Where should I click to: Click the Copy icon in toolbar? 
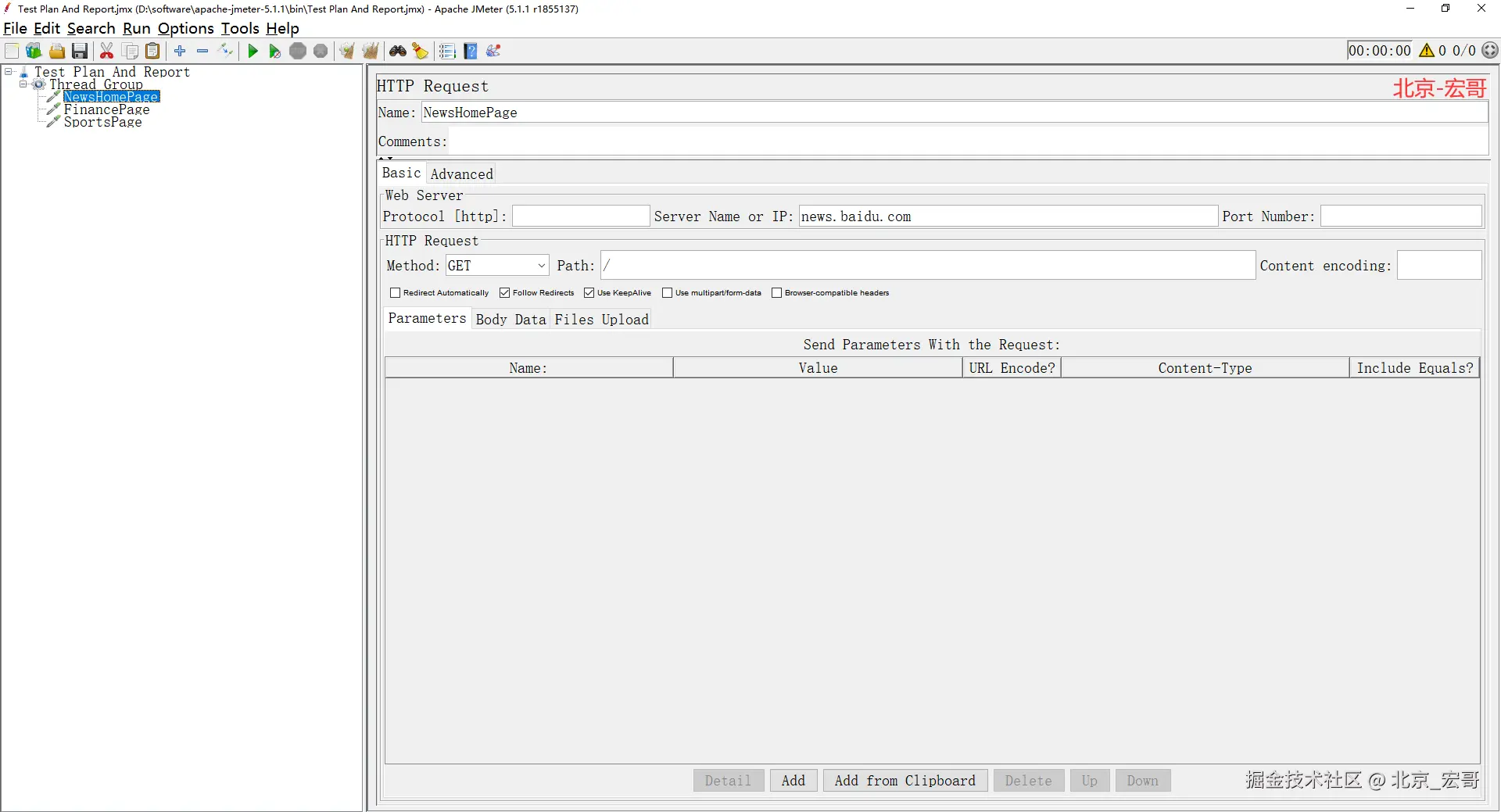point(131,51)
